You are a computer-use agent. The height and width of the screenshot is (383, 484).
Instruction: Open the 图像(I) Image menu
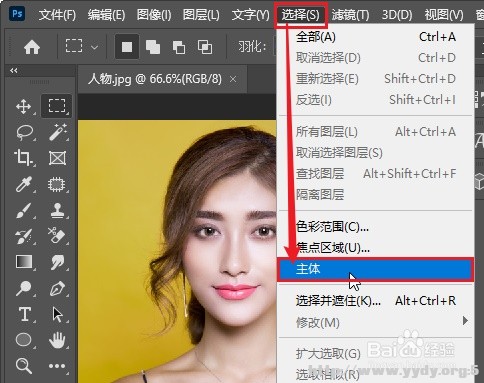coord(154,15)
